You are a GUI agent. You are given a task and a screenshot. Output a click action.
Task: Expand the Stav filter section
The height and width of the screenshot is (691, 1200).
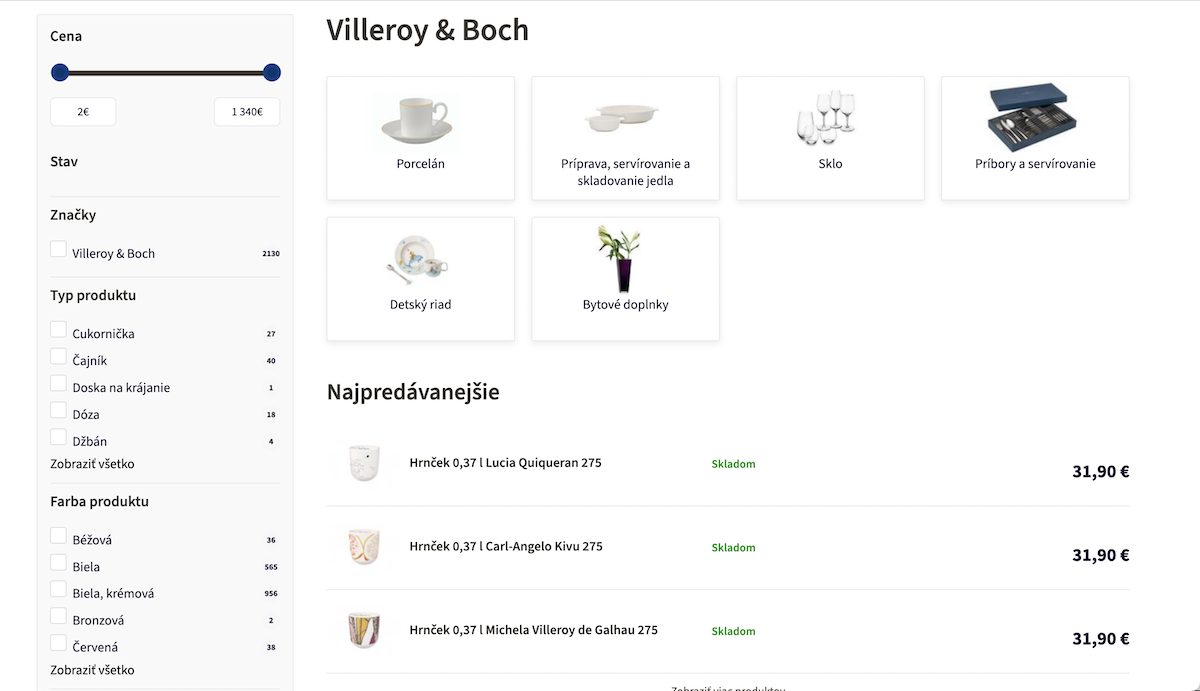[x=64, y=161]
